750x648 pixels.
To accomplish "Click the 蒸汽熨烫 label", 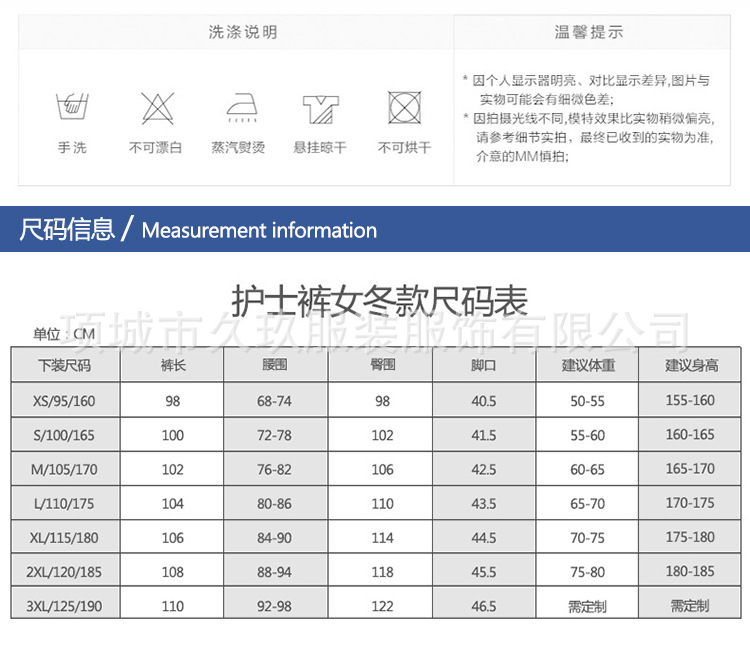I will point(238,147).
